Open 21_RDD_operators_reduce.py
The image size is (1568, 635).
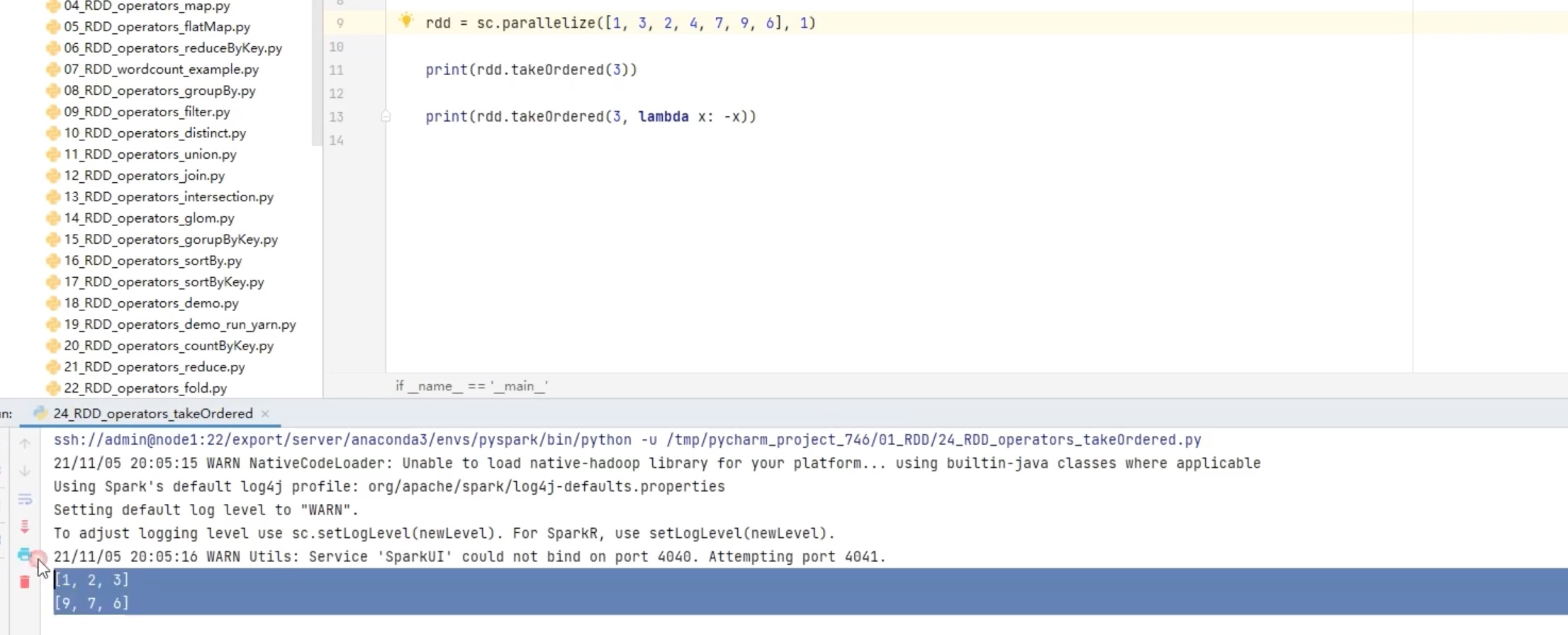click(155, 367)
